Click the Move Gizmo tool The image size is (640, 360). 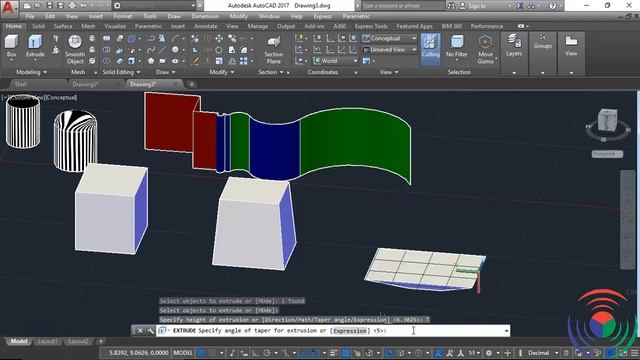click(485, 49)
